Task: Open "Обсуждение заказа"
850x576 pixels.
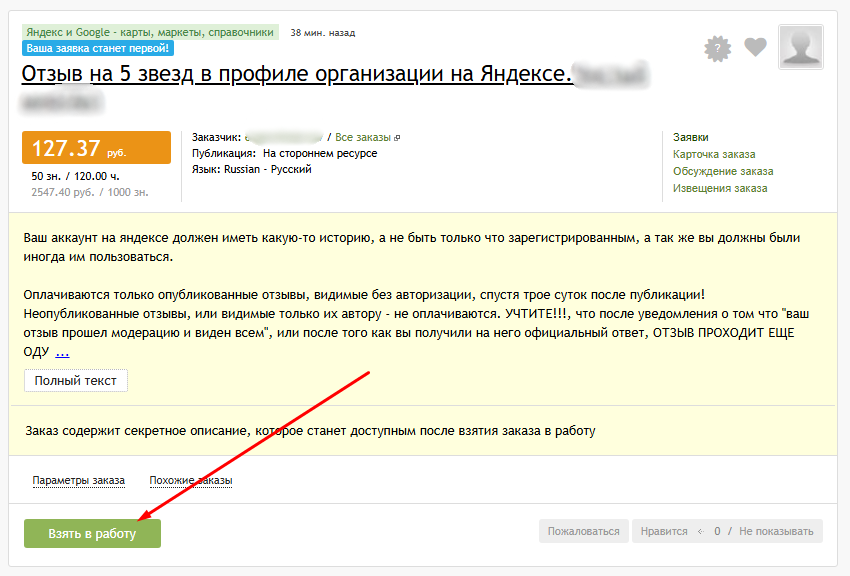Action: [725, 171]
